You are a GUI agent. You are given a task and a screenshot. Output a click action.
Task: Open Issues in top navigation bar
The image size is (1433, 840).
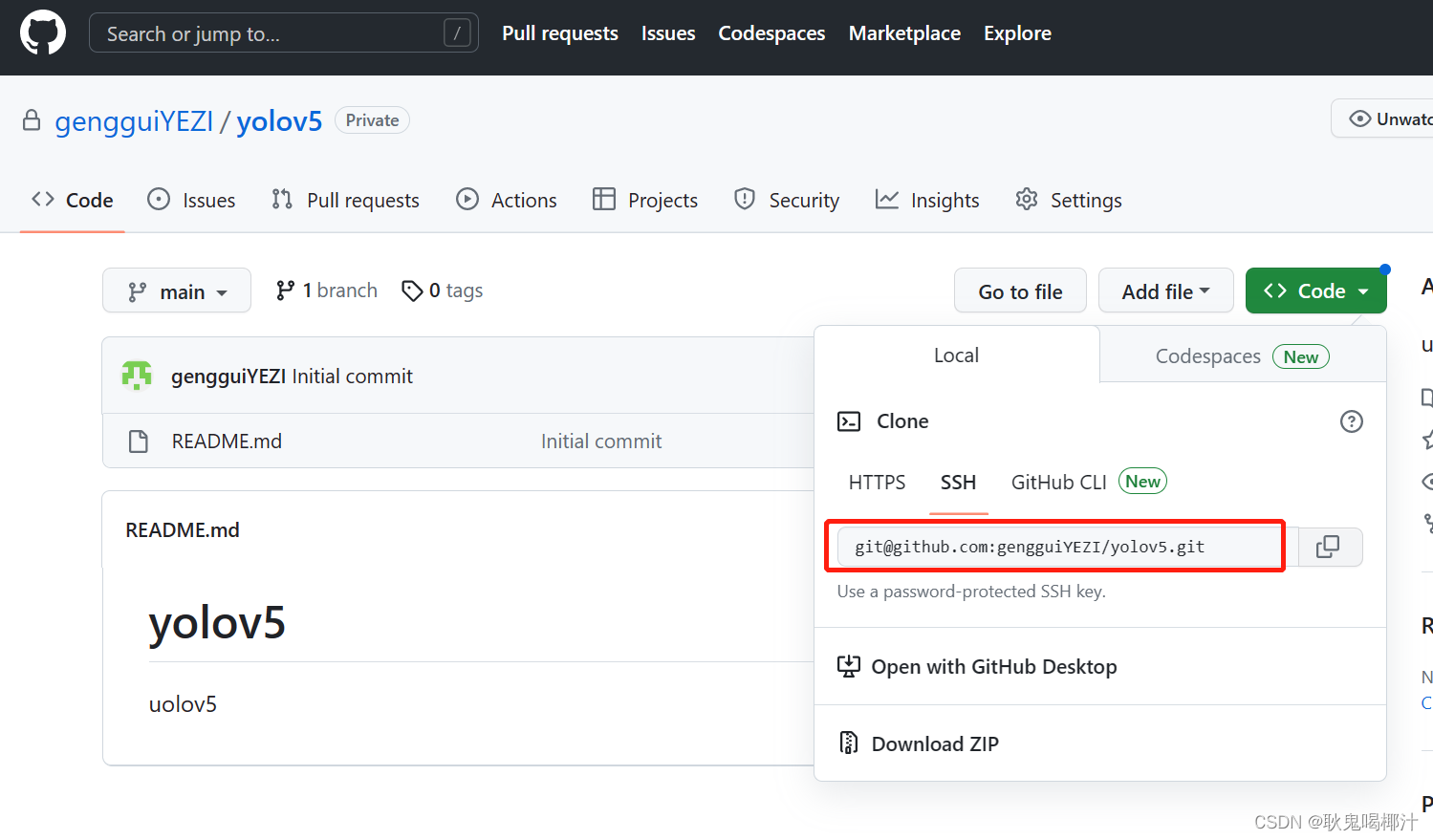(668, 33)
